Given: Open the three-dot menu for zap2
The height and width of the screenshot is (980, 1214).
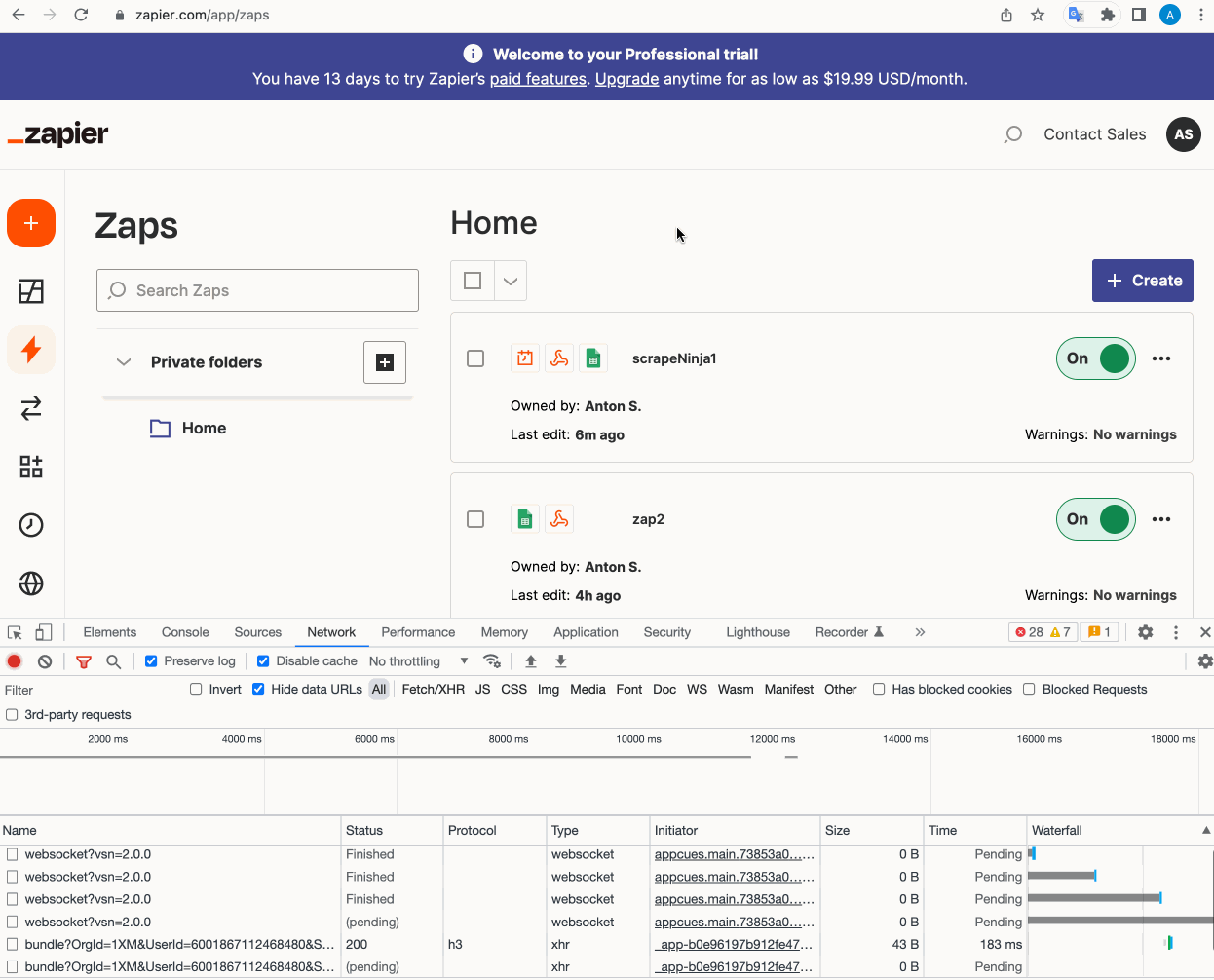Looking at the screenshot, I should click(1161, 519).
